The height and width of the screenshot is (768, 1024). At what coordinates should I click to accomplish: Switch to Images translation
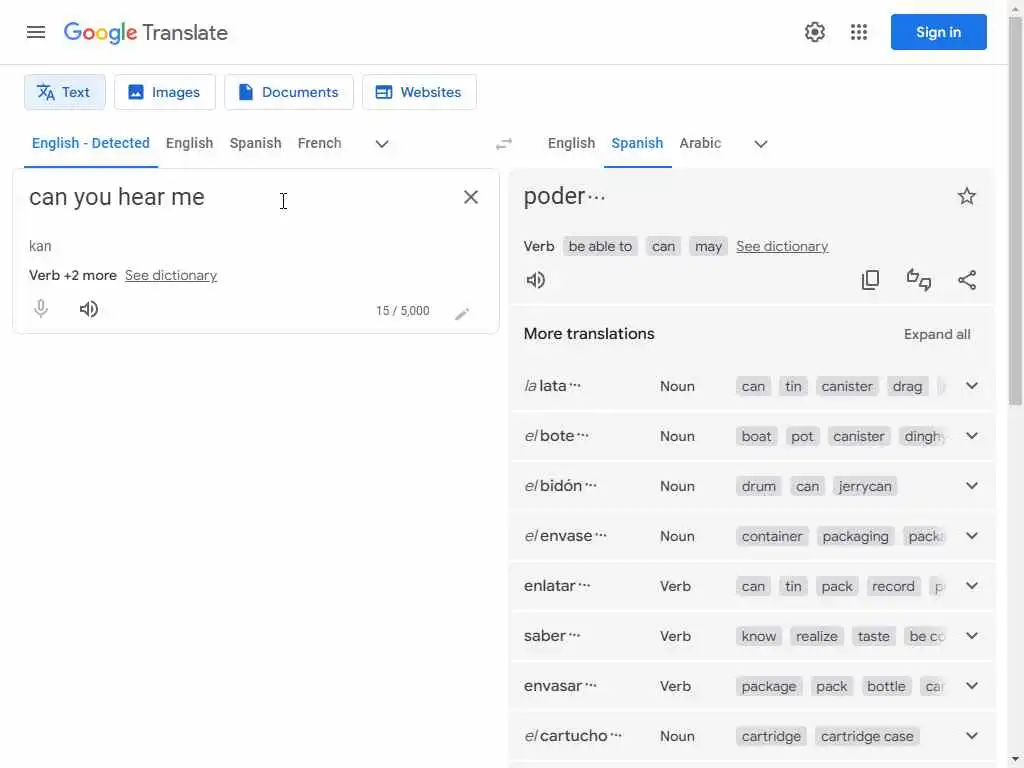click(x=165, y=92)
